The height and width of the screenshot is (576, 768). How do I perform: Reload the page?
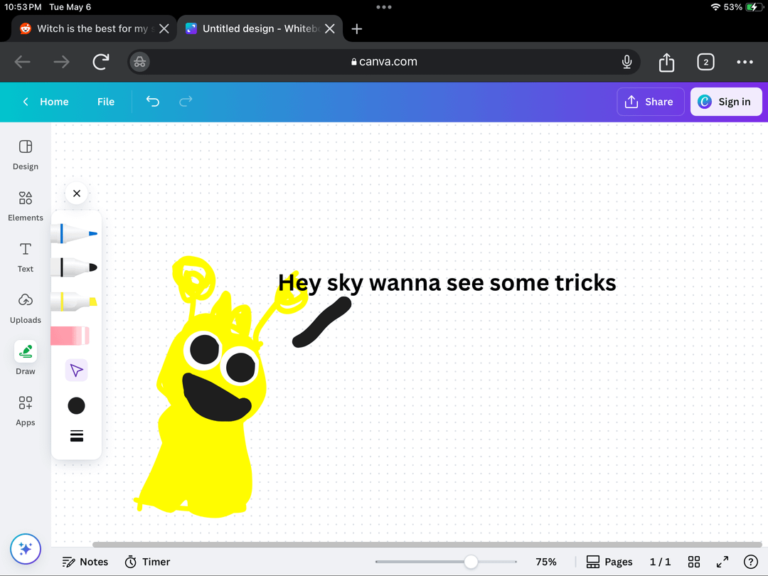pos(101,62)
